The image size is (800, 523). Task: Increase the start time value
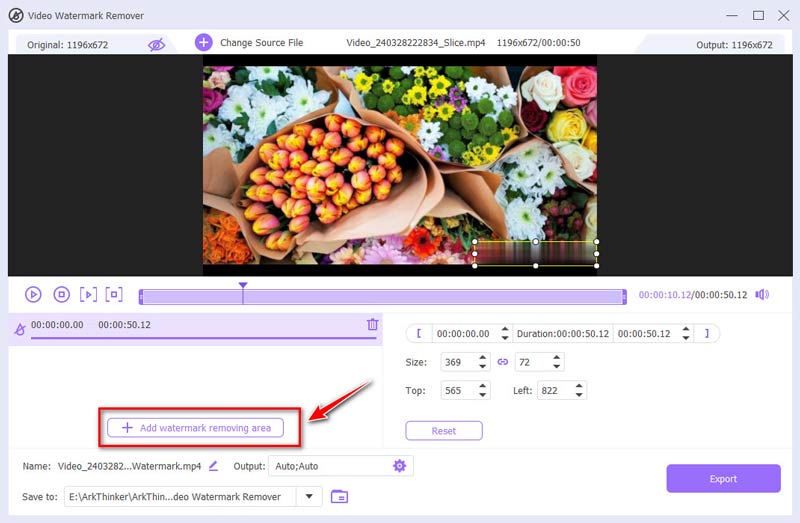coord(505,329)
